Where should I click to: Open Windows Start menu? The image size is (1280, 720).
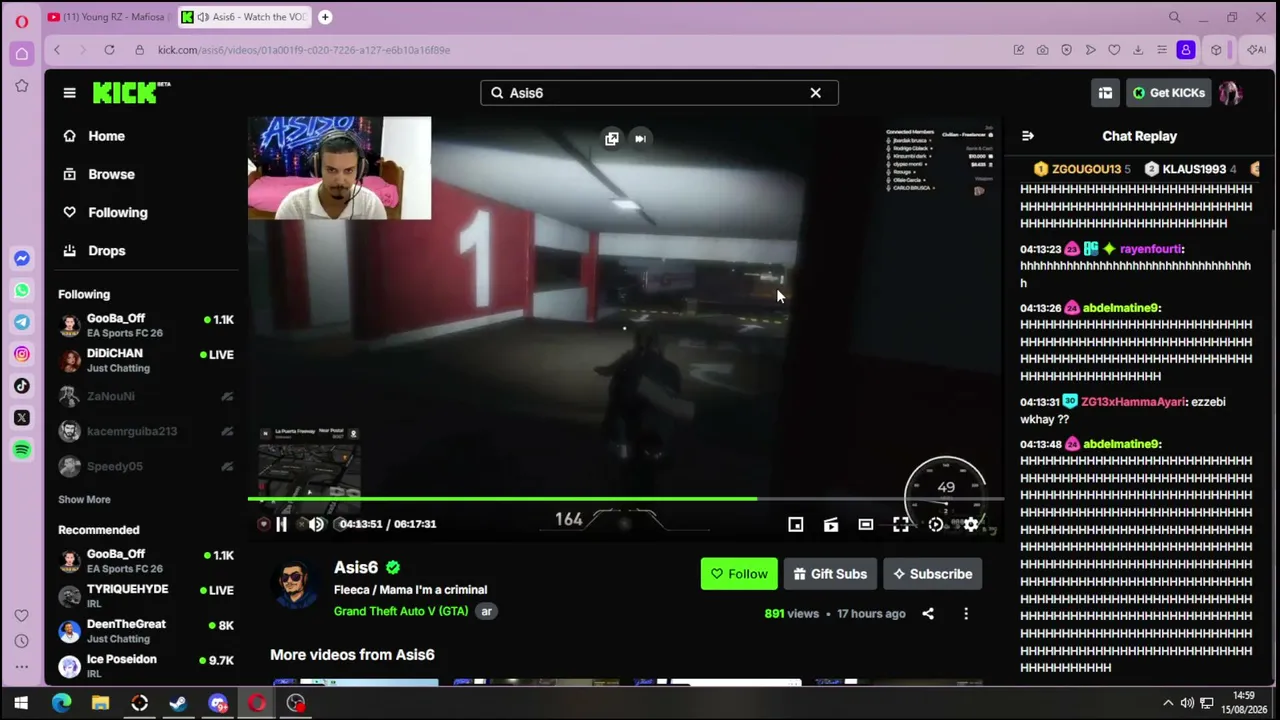(21, 703)
